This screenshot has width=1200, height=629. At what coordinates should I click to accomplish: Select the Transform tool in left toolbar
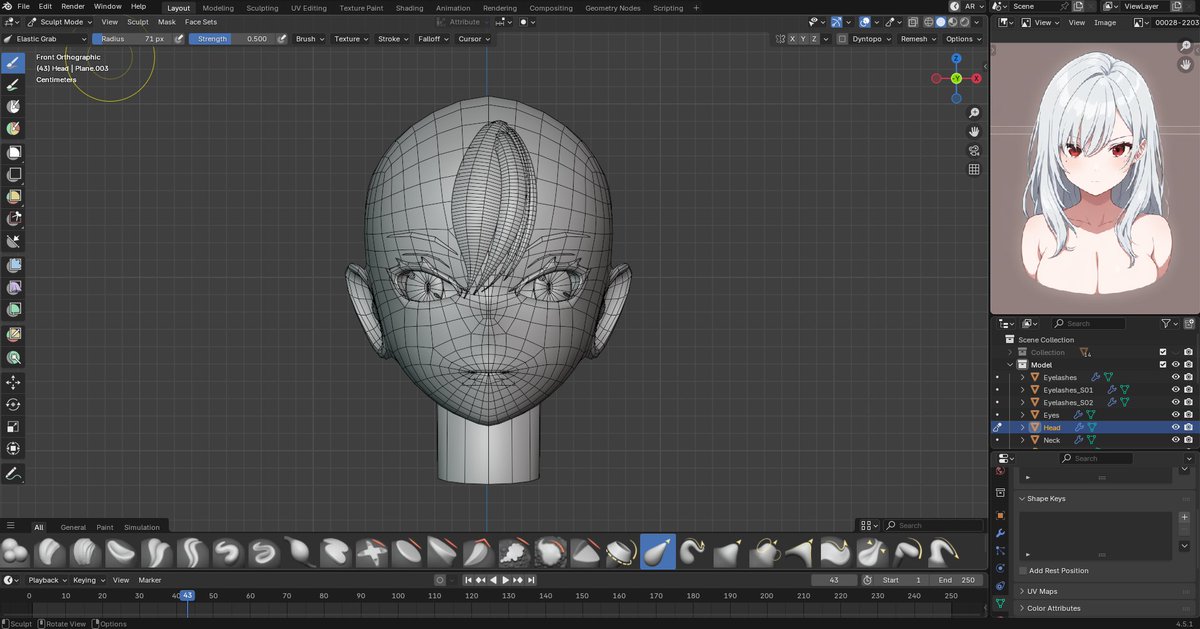14,449
